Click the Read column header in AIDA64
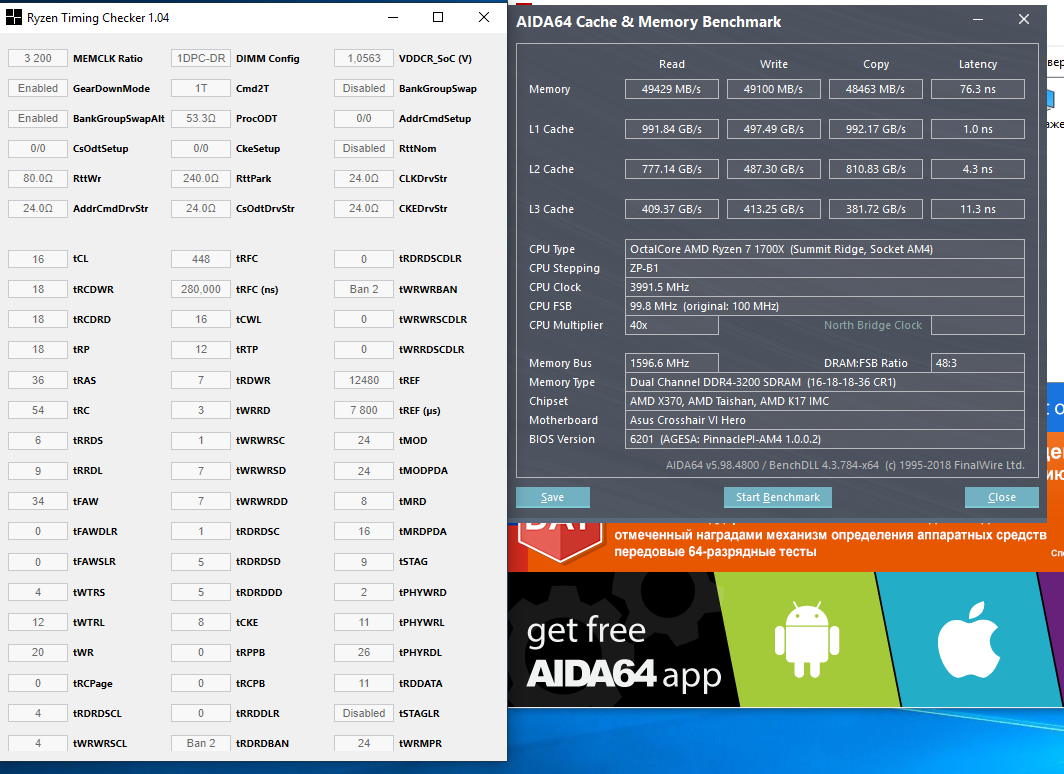Viewport: 1064px width, 774px height. 672,64
